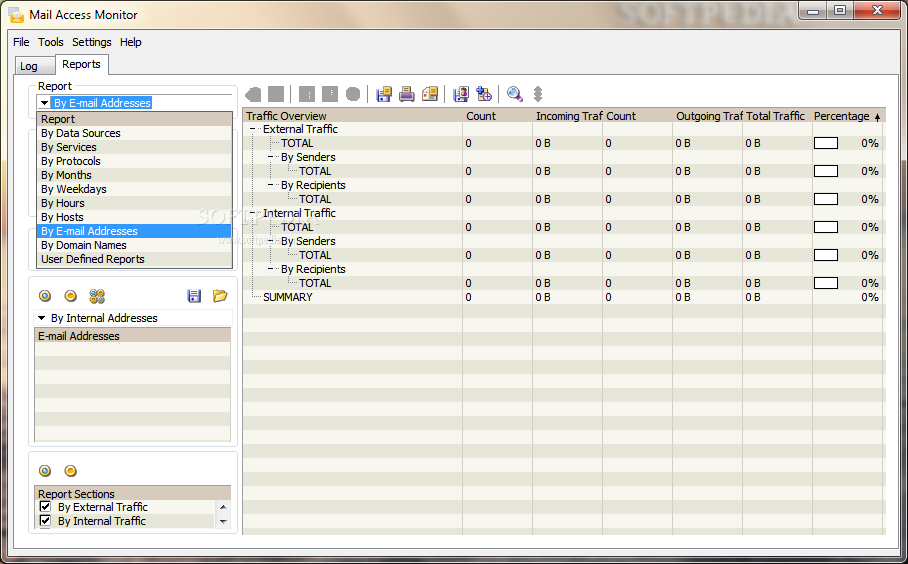Choose By Weekdays in report list
The width and height of the screenshot is (908, 564).
point(134,189)
